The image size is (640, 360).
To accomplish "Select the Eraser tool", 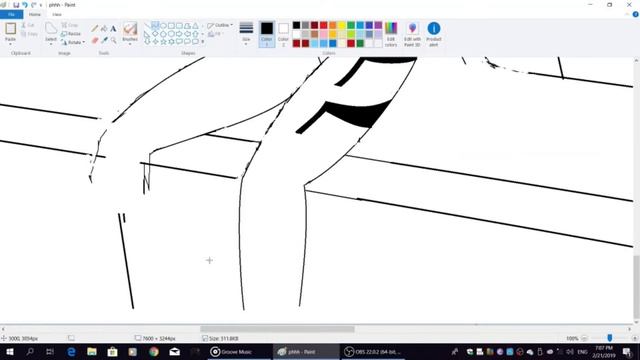I will point(95,40).
